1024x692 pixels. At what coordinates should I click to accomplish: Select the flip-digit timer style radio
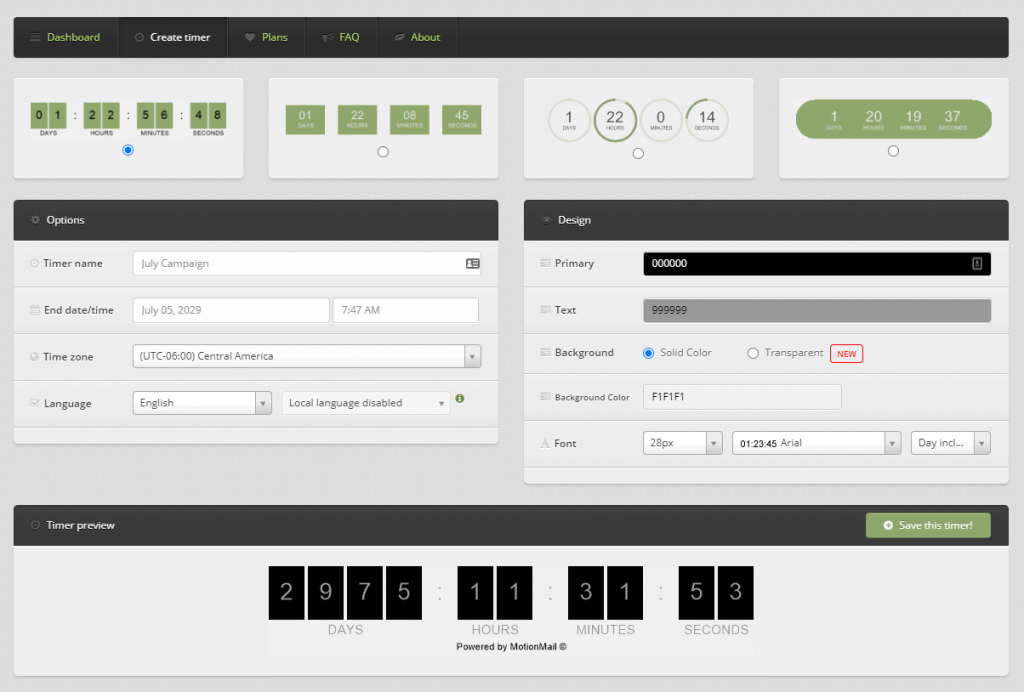(128, 150)
